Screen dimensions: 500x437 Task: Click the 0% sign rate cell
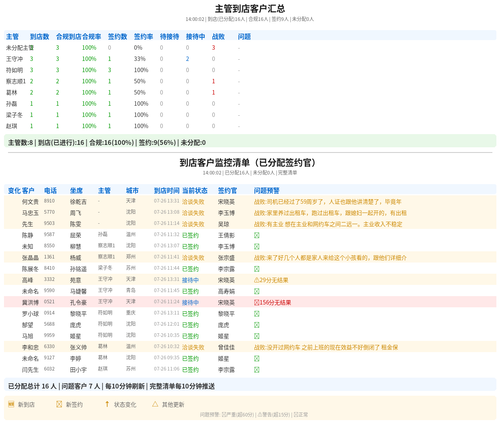pyautogui.click(x=138, y=48)
